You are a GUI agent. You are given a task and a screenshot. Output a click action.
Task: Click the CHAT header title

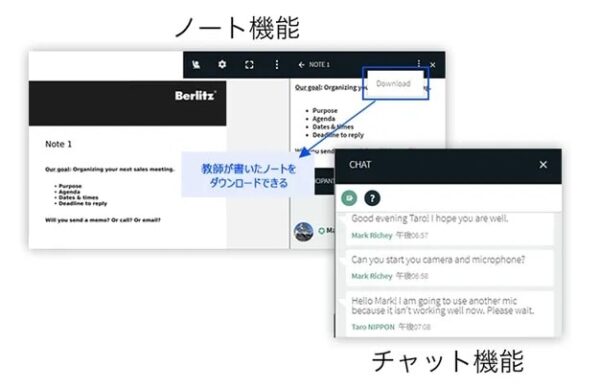point(360,165)
